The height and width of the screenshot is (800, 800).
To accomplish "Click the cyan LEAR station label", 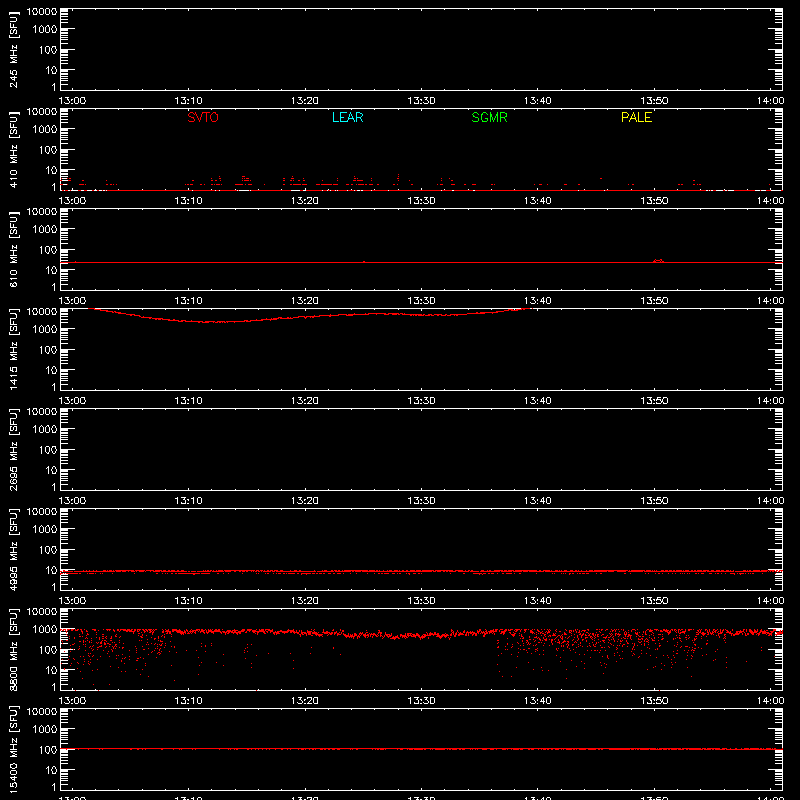I will (x=347, y=117).
